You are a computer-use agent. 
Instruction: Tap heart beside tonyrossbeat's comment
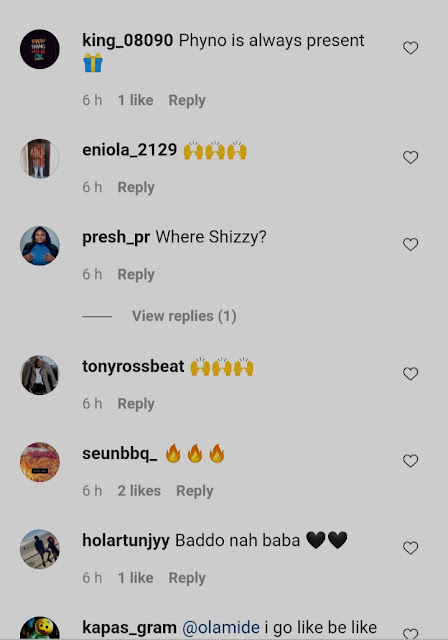pyautogui.click(x=410, y=373)
